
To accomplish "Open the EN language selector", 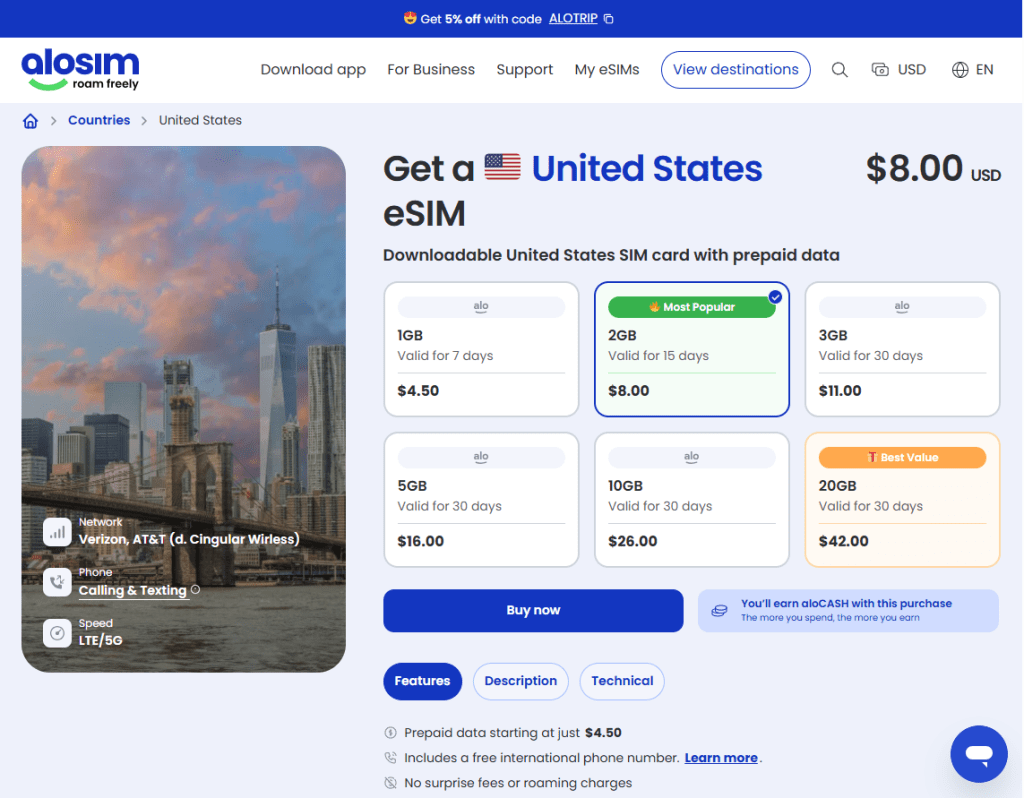I will point(973,70).
